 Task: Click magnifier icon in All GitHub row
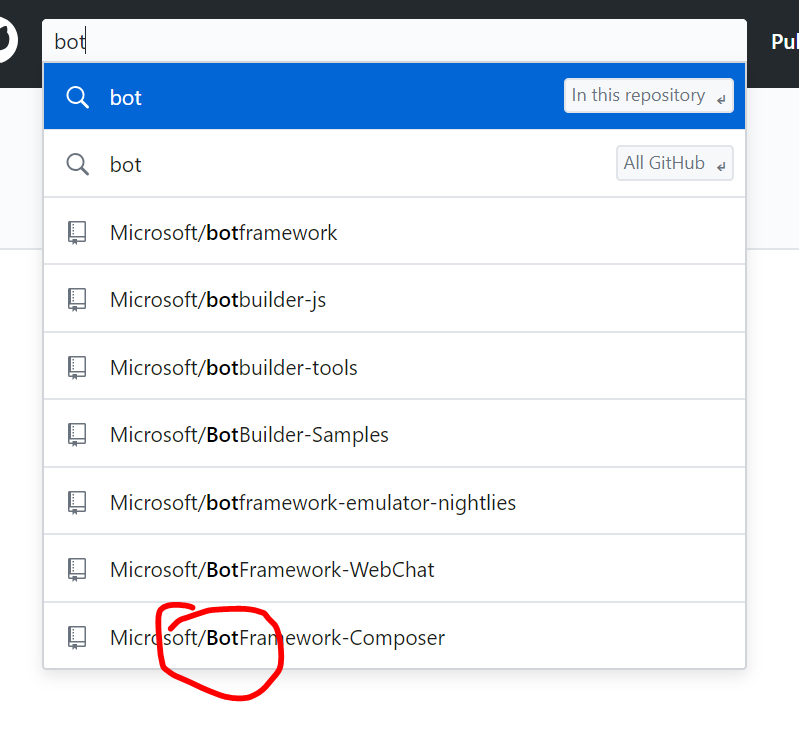point(77,164)
